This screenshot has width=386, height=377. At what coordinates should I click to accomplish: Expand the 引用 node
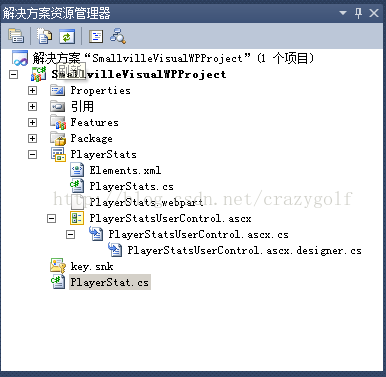pos(32,106)
